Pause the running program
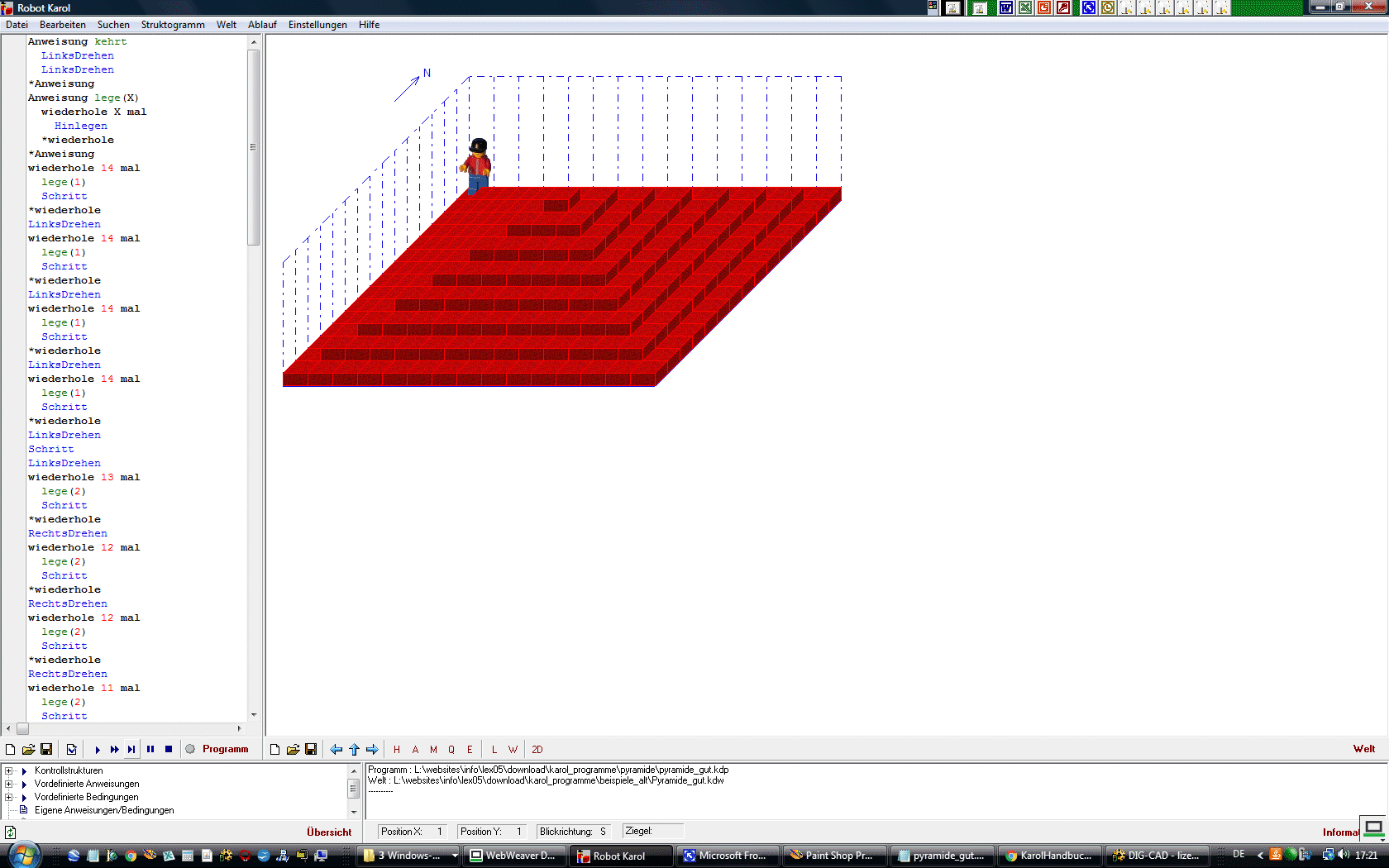 pos(150,749)
